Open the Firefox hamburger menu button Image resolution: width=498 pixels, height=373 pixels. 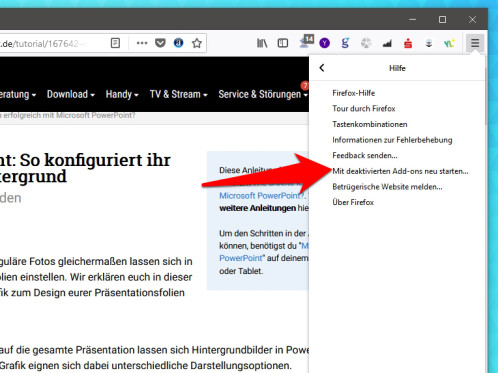pyautogui.click(x=475, y=43)
